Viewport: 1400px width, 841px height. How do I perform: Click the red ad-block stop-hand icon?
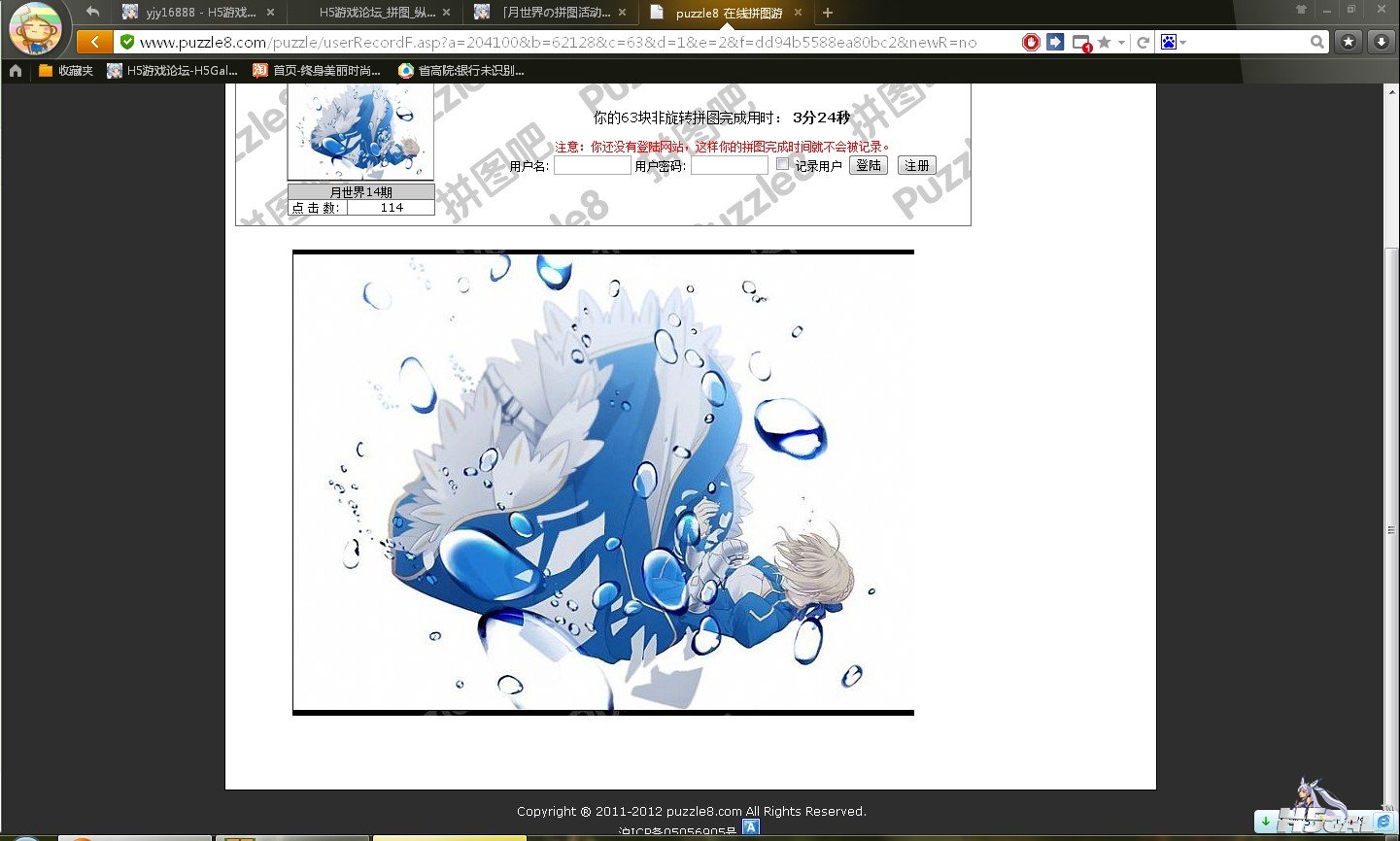pyautogui.click(x=1031, y=42)
